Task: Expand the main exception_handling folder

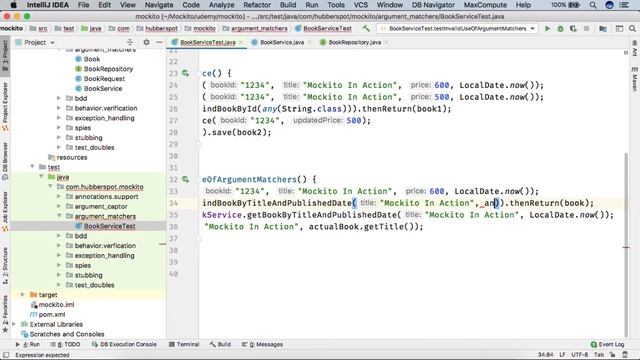Action: point(59,118)
